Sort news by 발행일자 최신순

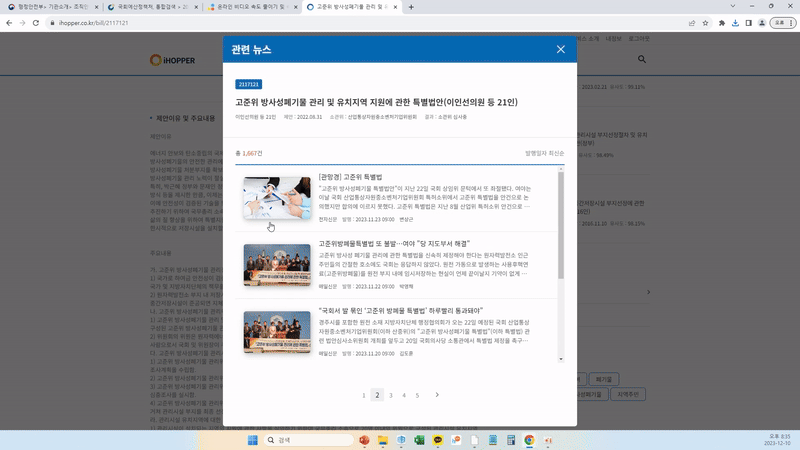click(544, 153)
